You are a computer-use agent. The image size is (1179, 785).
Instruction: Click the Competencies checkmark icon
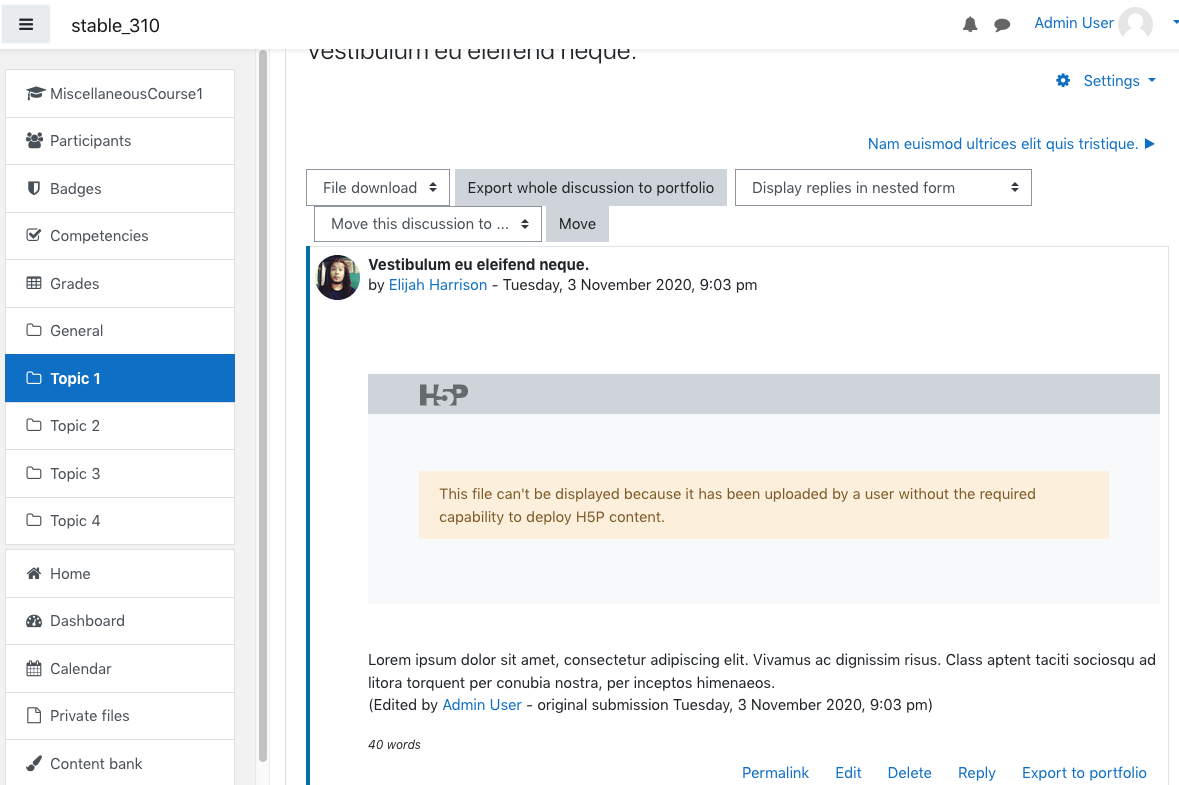tap(34, 235)
